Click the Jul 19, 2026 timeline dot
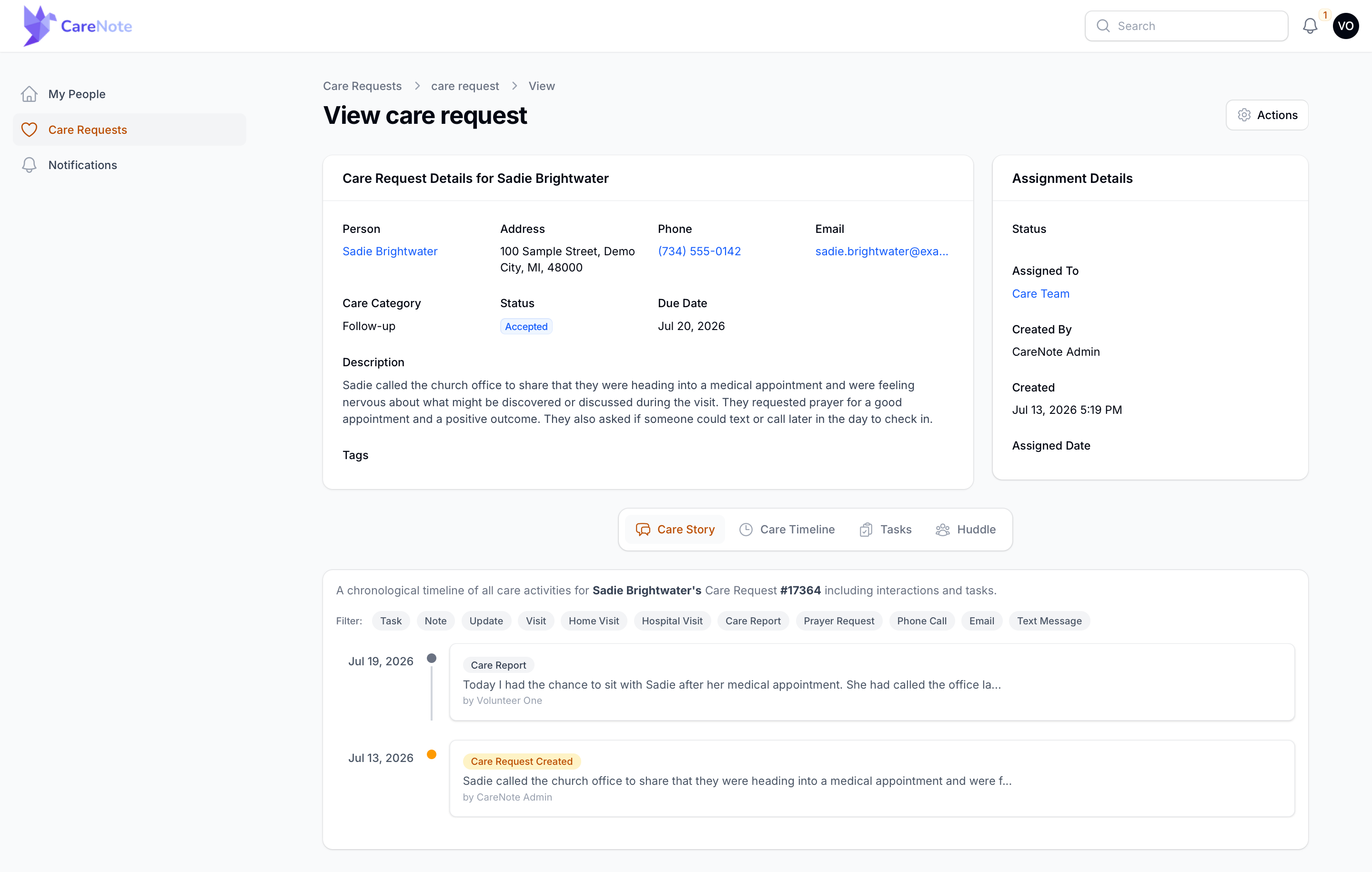This screenshot has height=872, width=1372. [431, 658]
